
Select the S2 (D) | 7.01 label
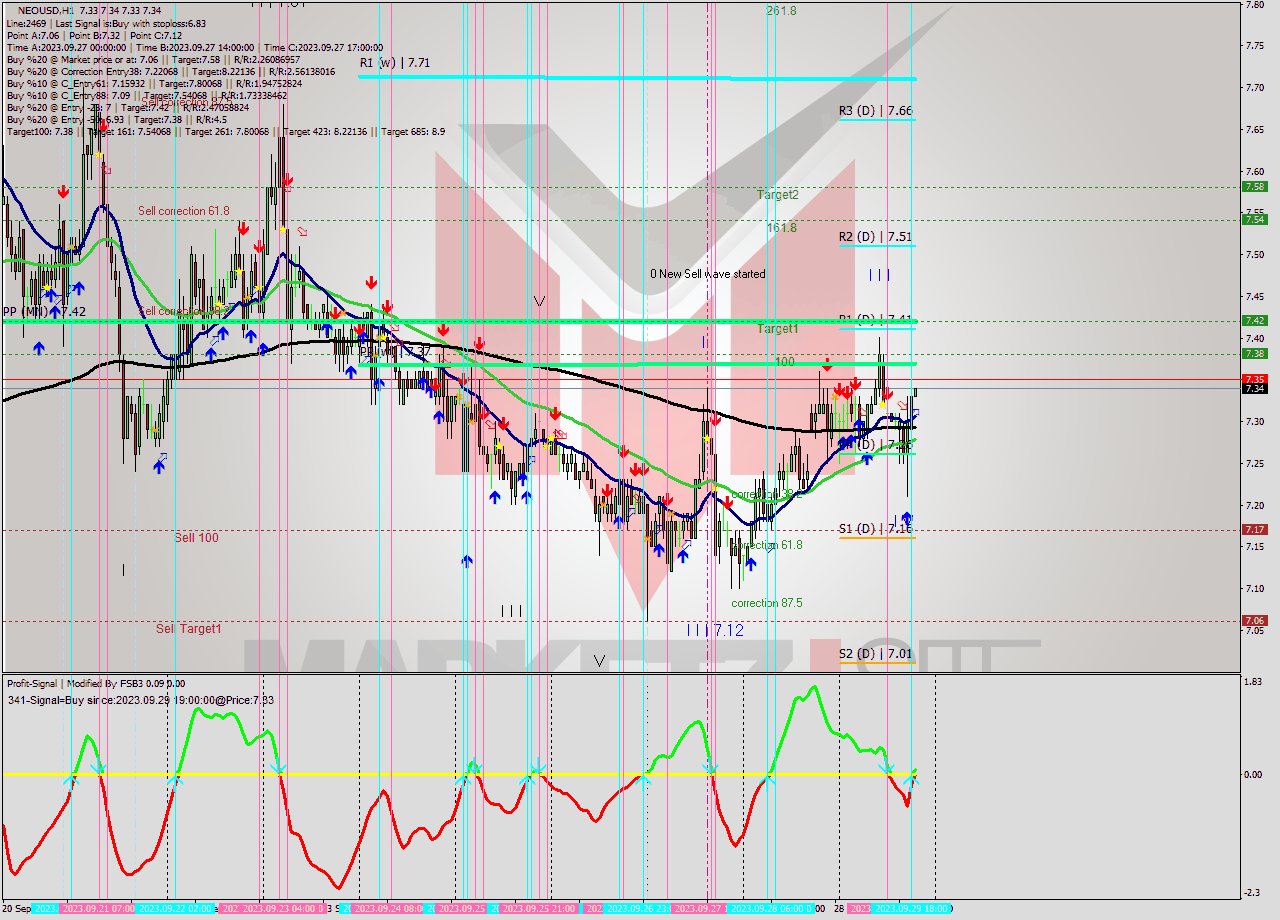point(875,654)
